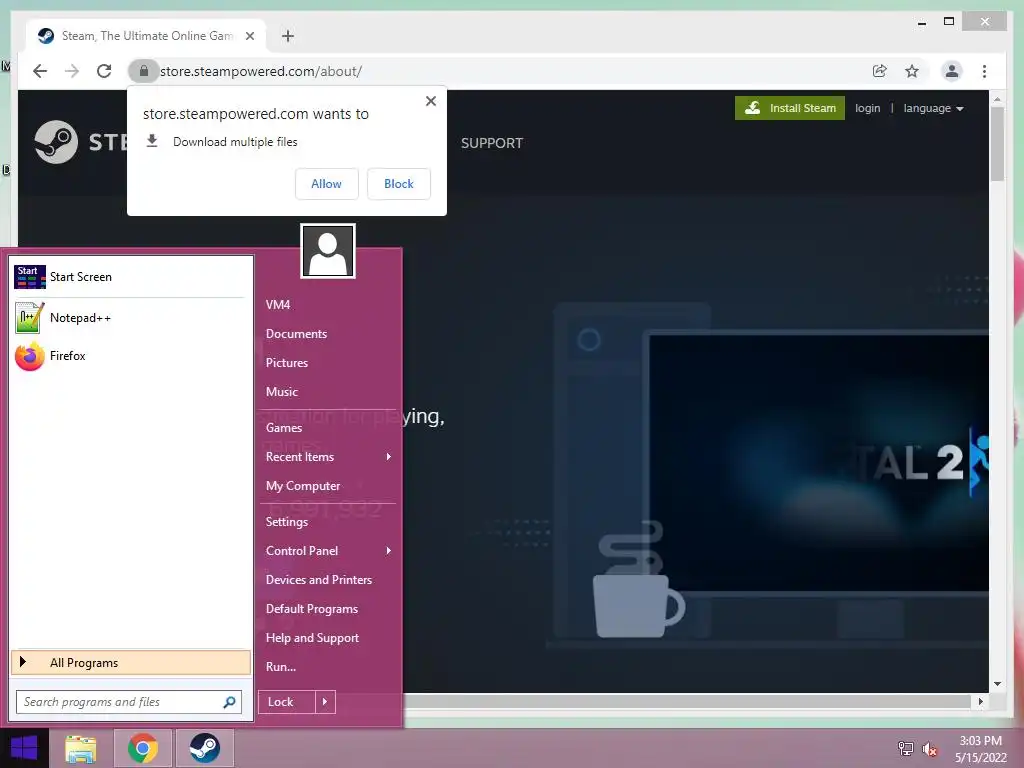The height and width of the screenshot is (768, 1024).
Task: Click the Chrome taskbar icon
Action: [142, 748]
